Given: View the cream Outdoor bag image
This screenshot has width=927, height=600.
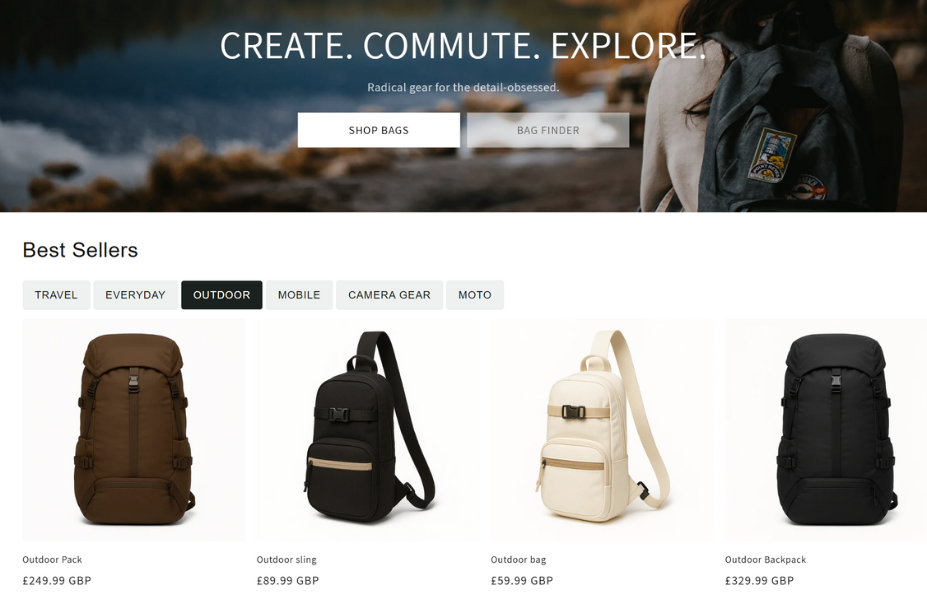Looking at the screenshot, I should click(602, 430).
